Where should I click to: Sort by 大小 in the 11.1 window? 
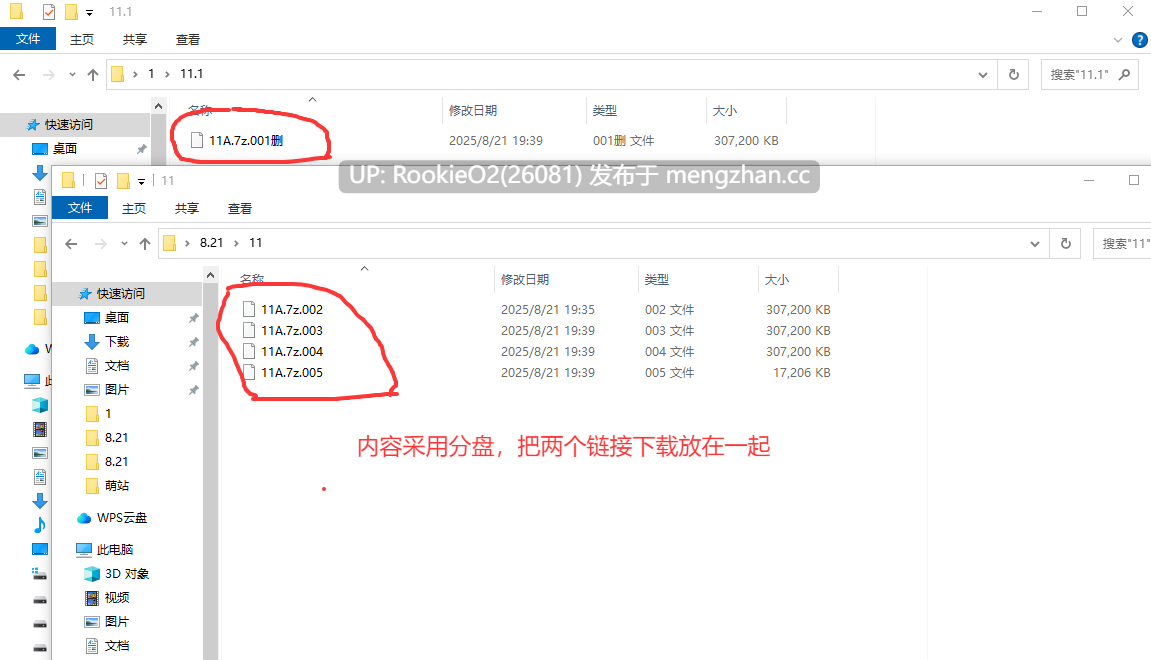point(725,111)
